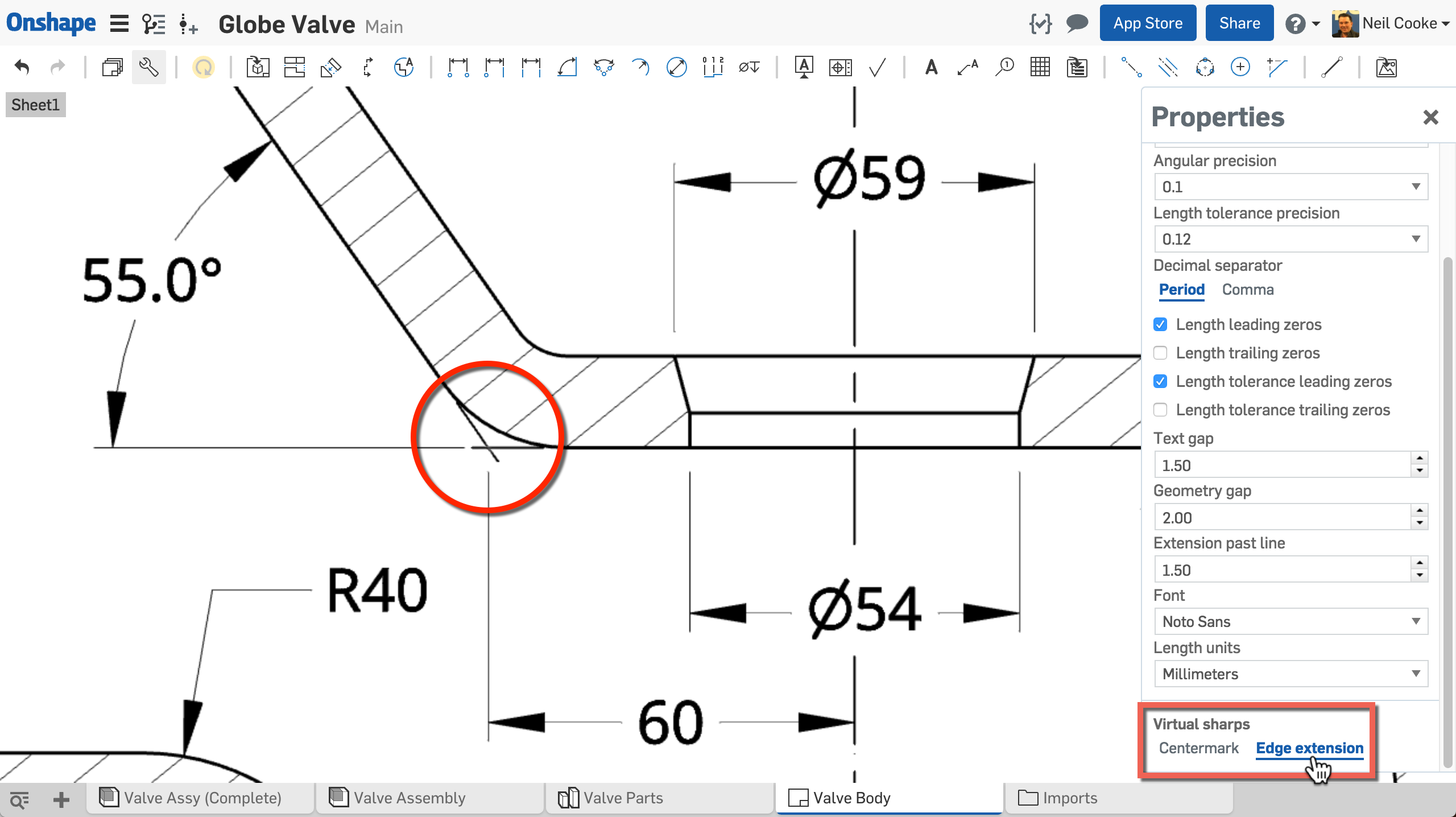Open the Onshape hamburger menu
The image size is (1456, 817).
(119, 24)
